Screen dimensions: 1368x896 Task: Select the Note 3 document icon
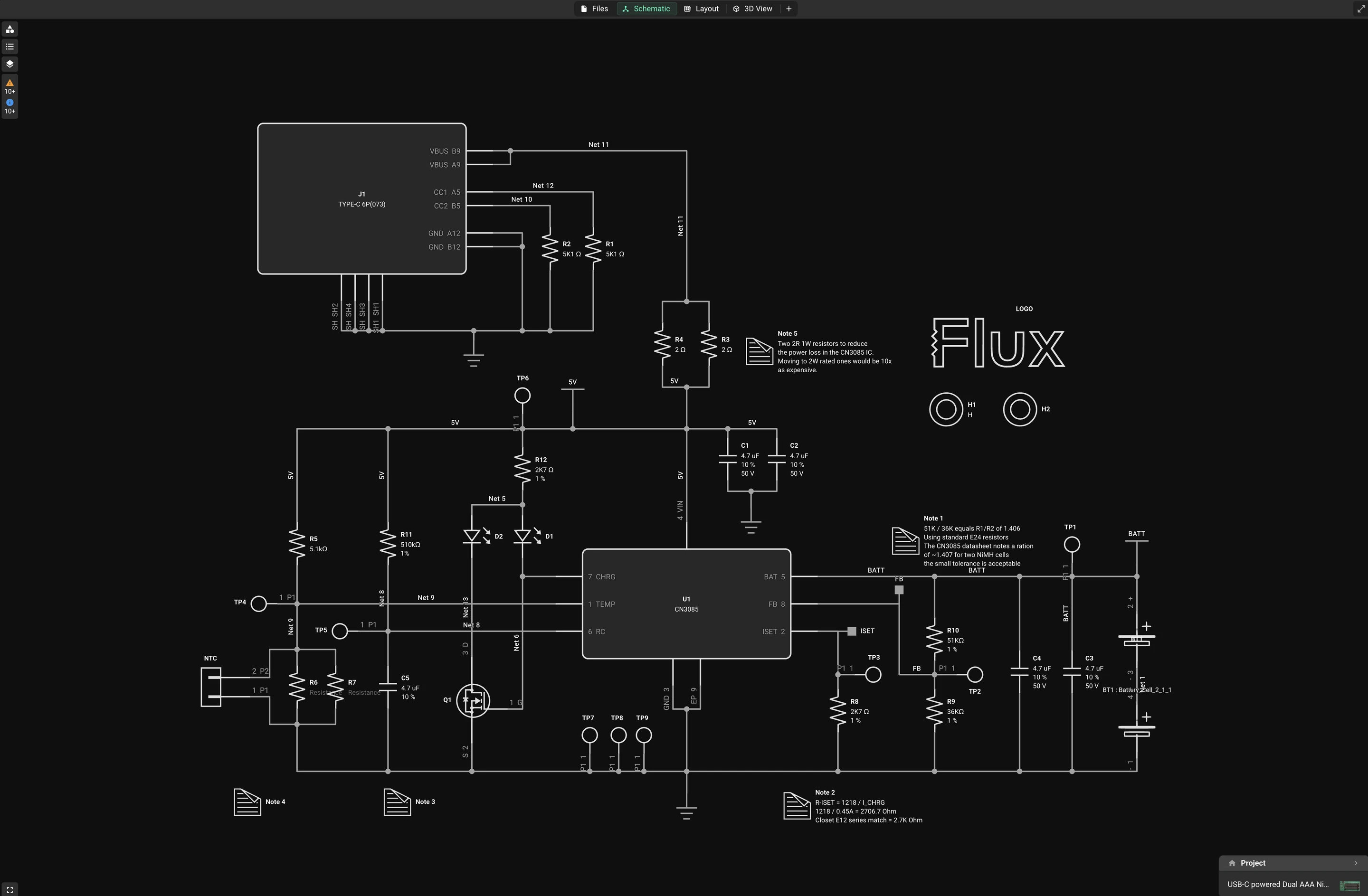(x=397, y=801)
